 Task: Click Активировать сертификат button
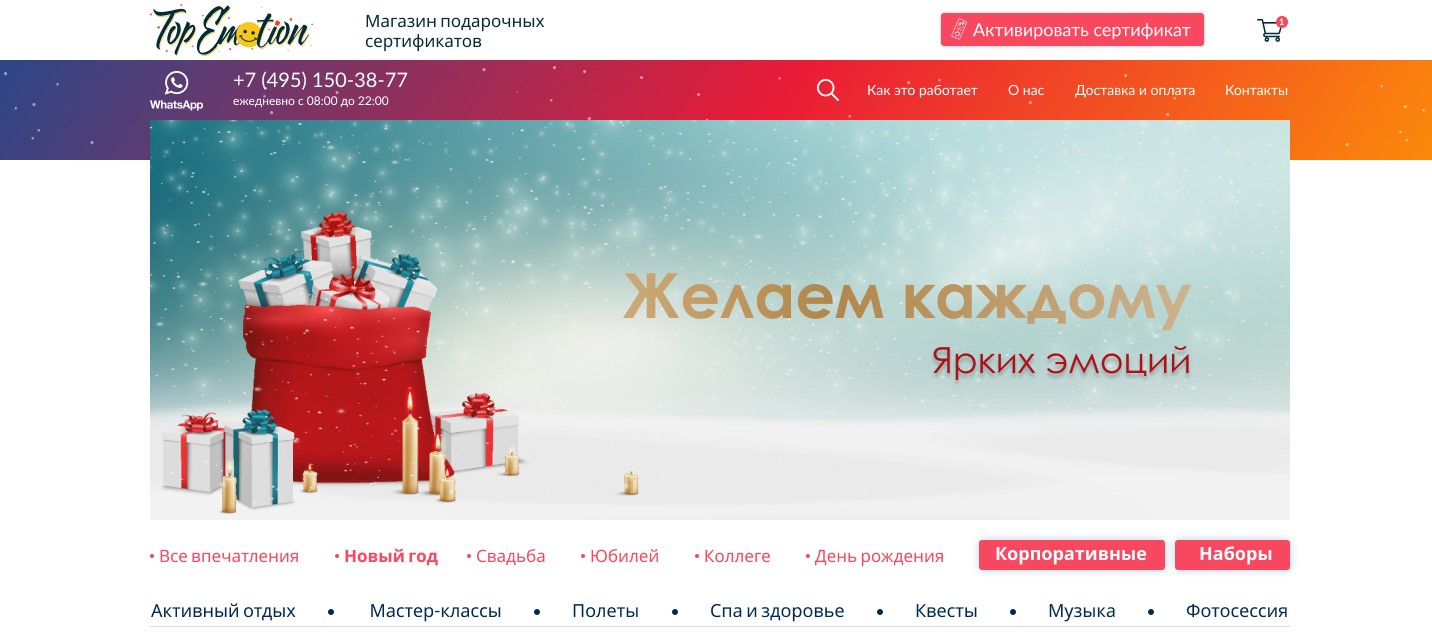1072,30
